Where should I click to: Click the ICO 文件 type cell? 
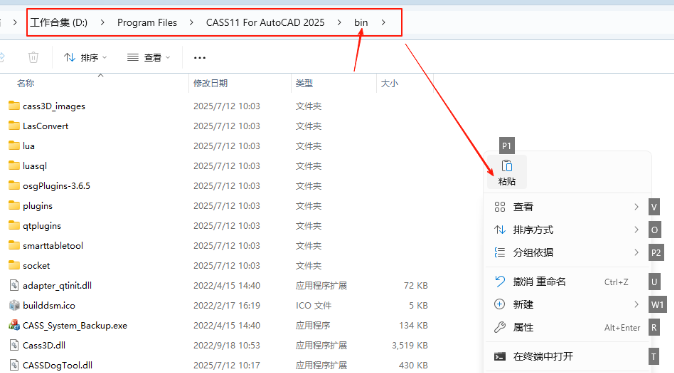(313, 306)
